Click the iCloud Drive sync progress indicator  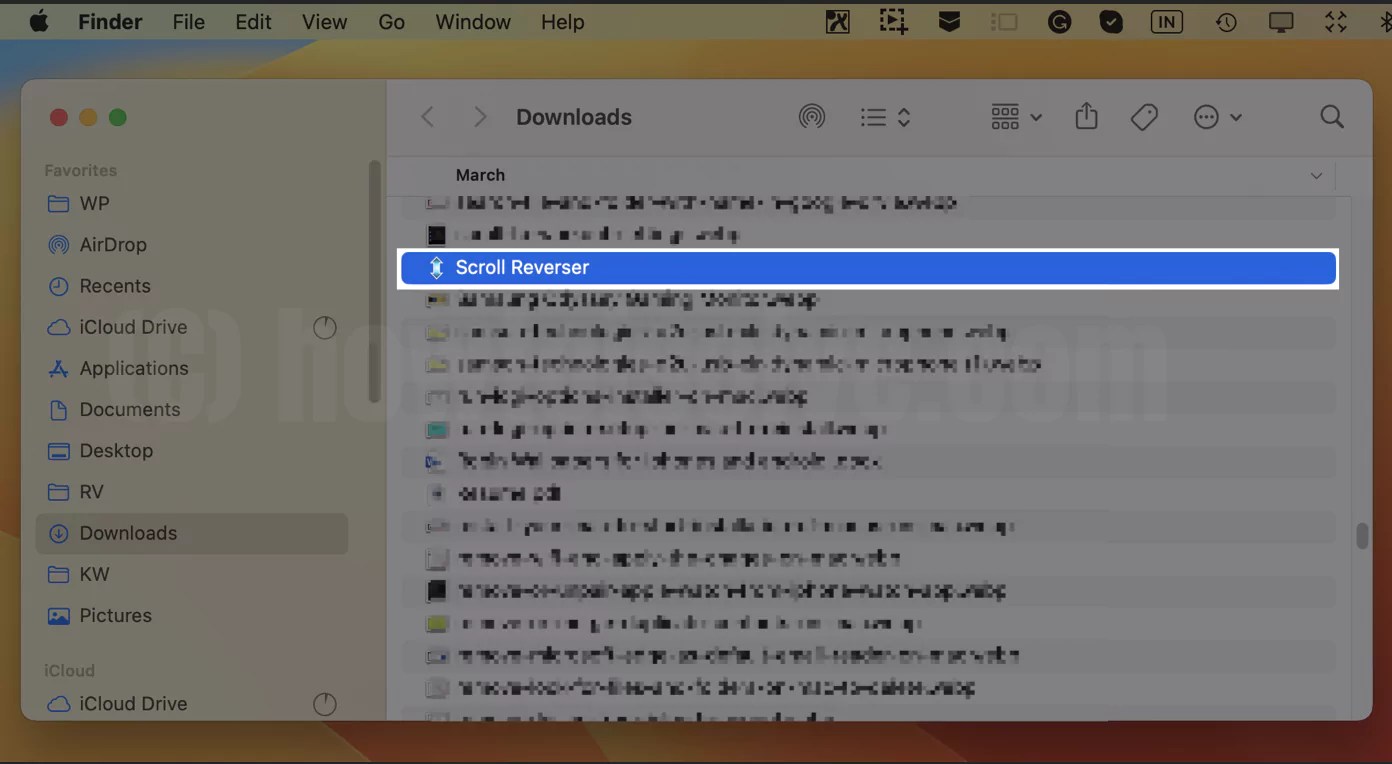tap(325, 327)
